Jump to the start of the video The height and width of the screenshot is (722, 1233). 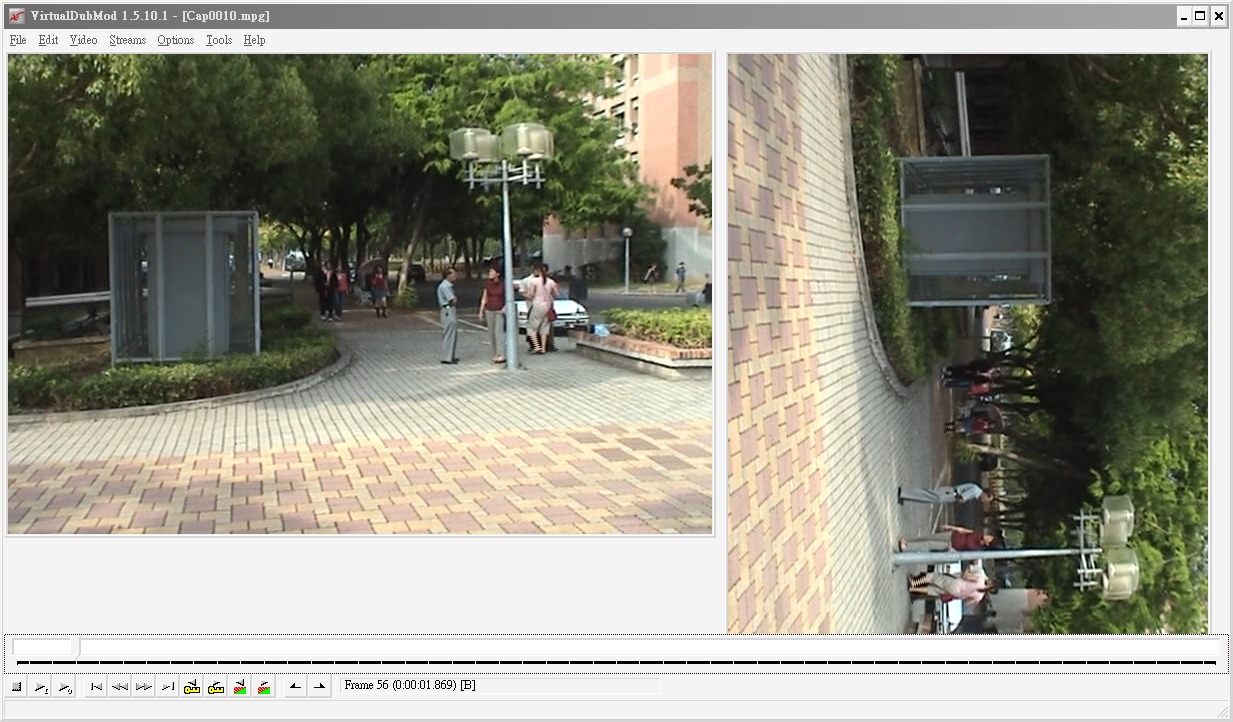(96, 687)
